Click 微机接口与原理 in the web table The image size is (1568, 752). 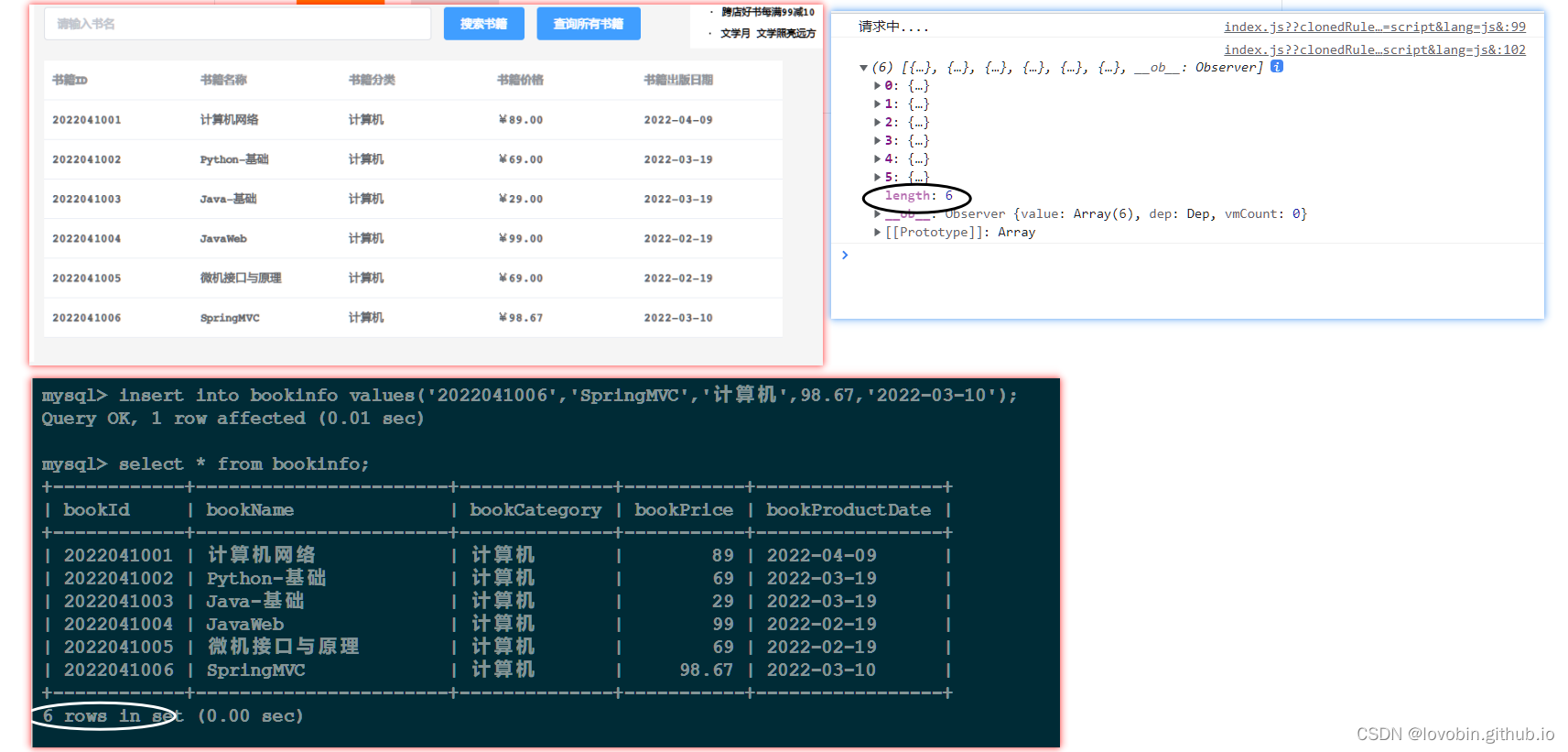click(x=241, y=278)
